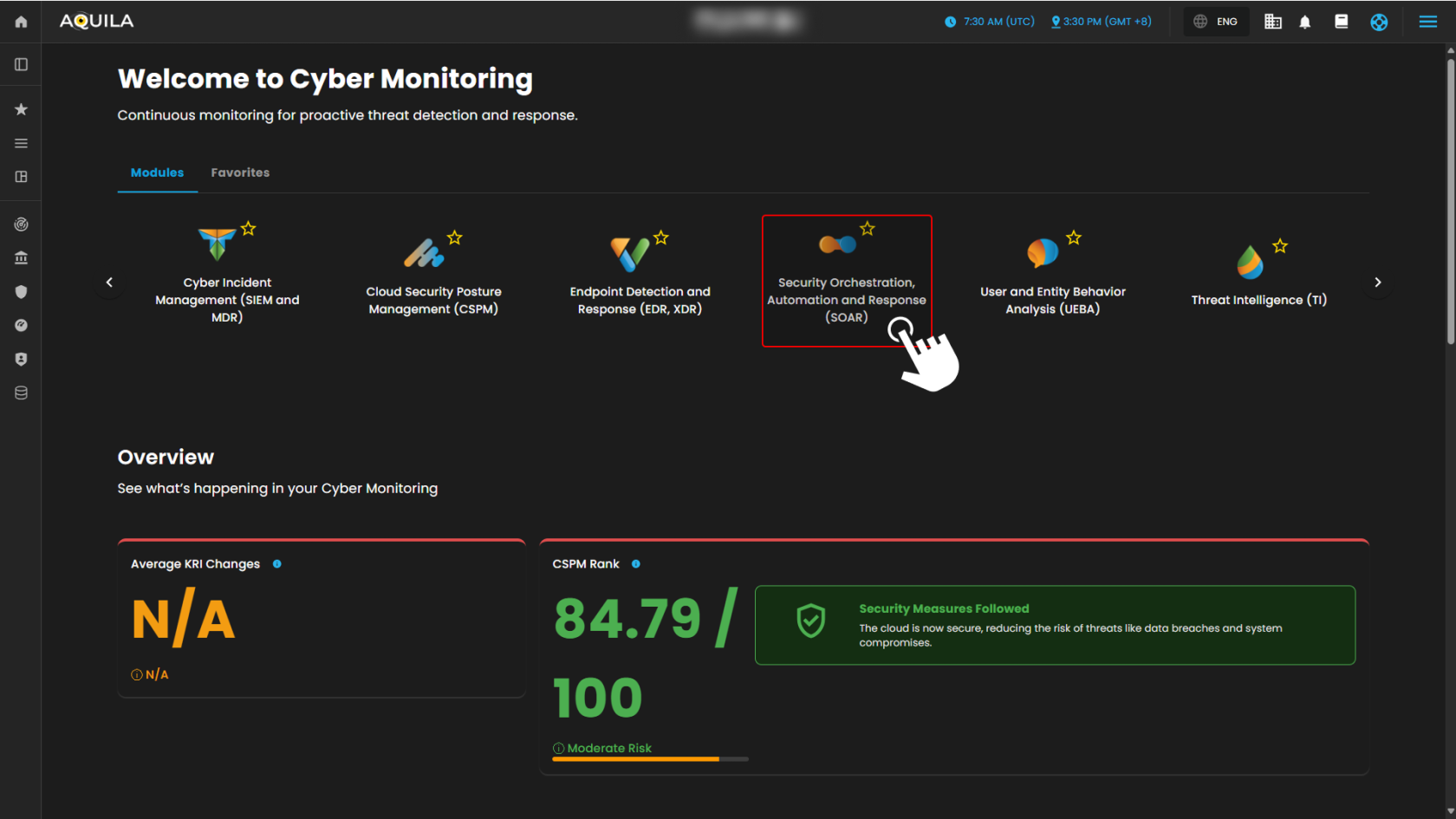The width and height of the screenshot is (1456, 819).
Task: Click the AQUILA logo in header
Action: tap(96, 22)
